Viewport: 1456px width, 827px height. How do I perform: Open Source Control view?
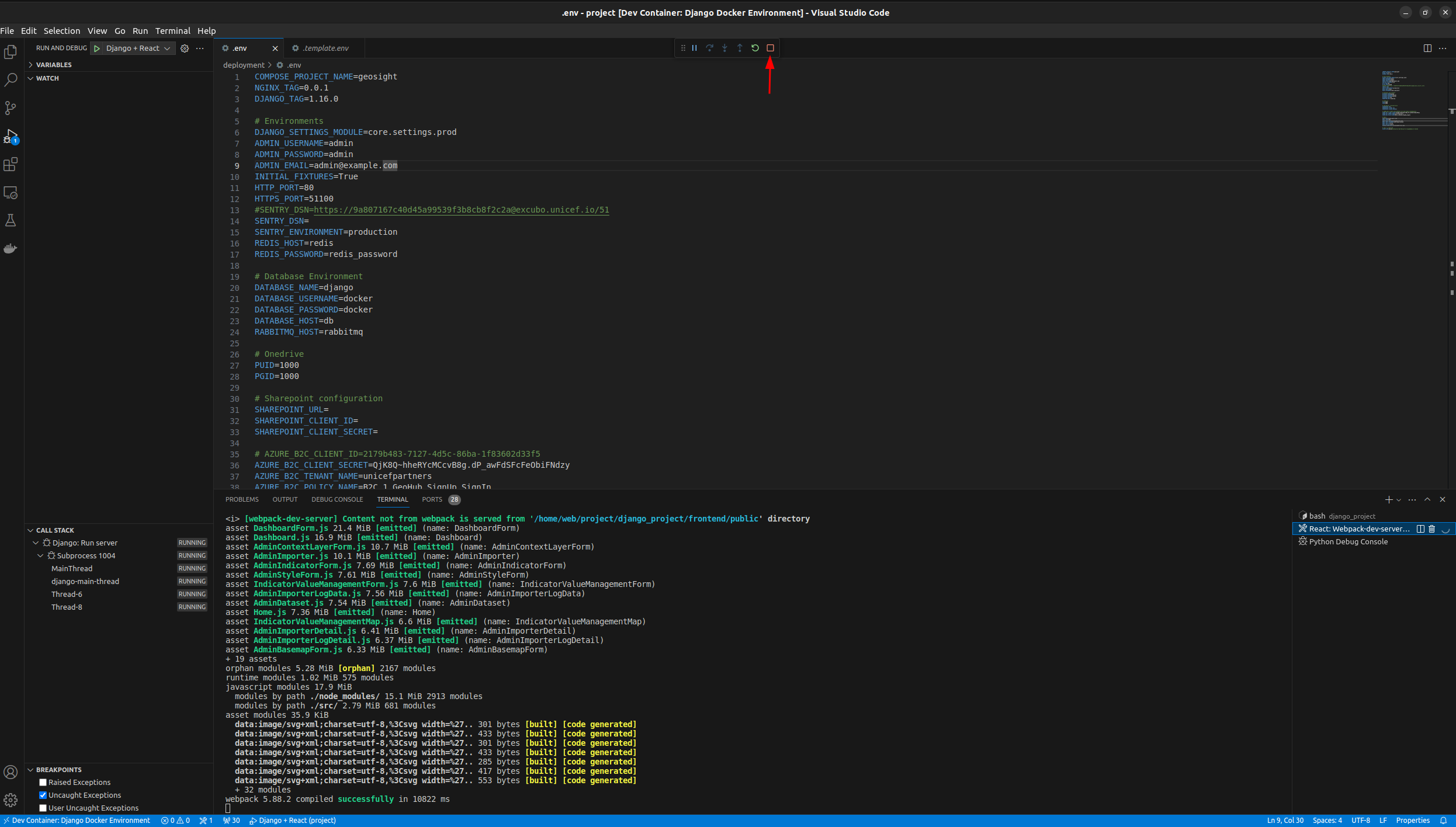11,108
